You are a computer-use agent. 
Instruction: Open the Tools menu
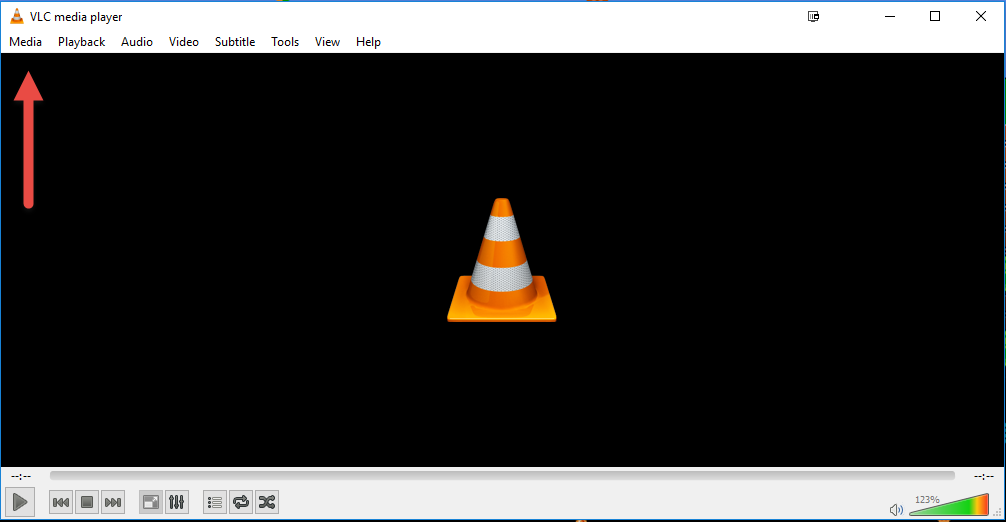[285, 42]
